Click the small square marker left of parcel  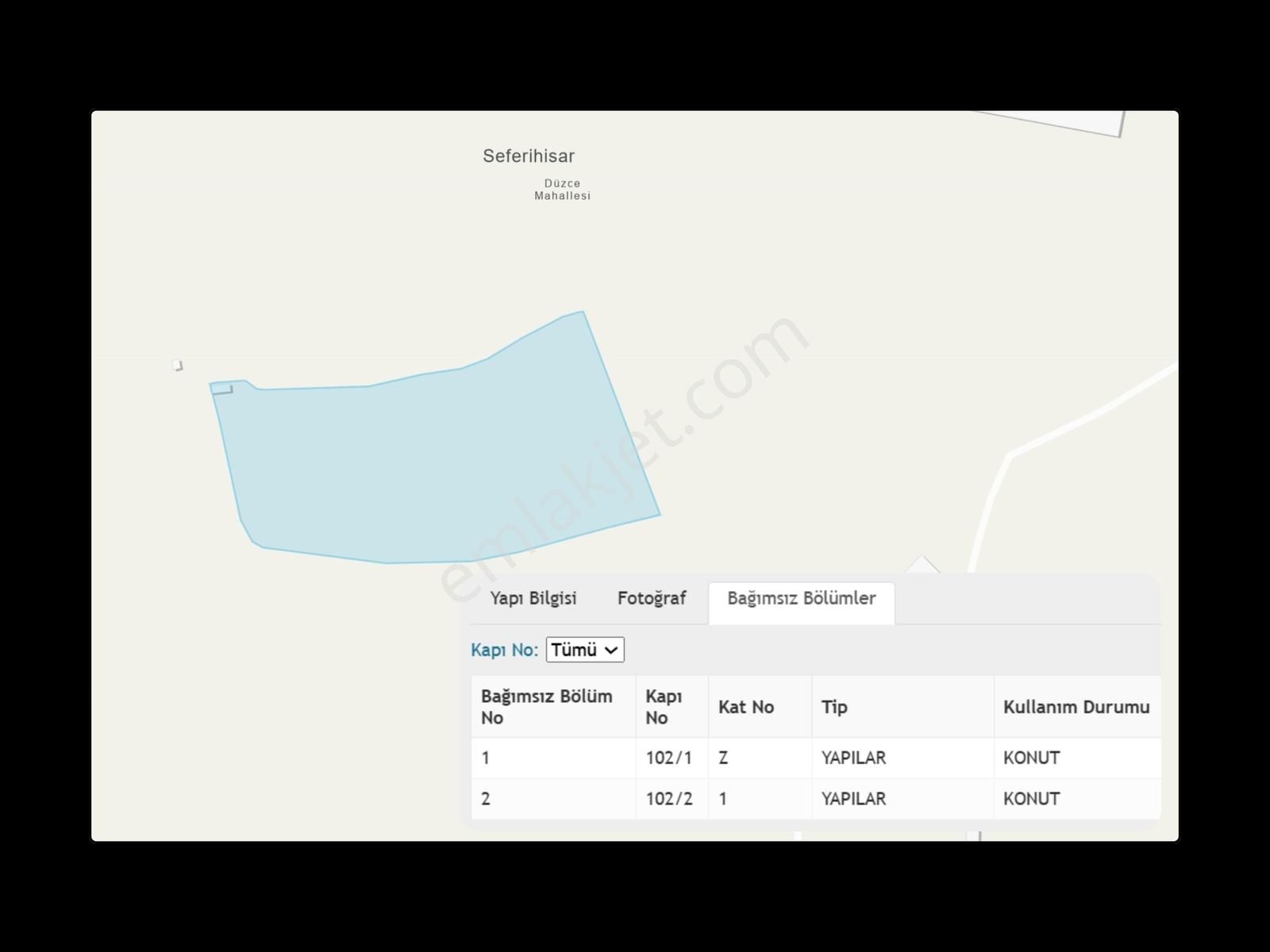pyautogui.click(x=178, y=365)
